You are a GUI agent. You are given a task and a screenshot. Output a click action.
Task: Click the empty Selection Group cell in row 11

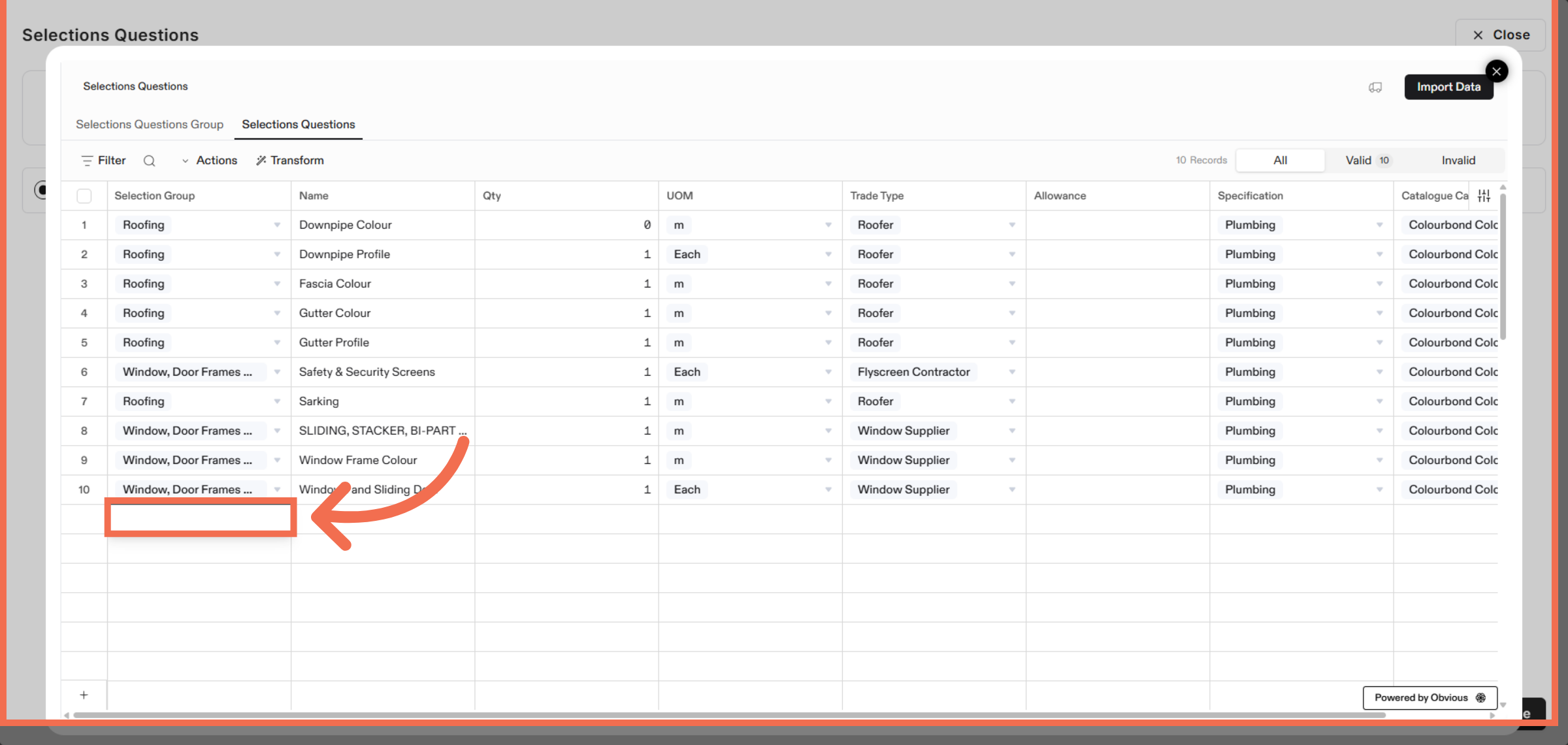200,518
